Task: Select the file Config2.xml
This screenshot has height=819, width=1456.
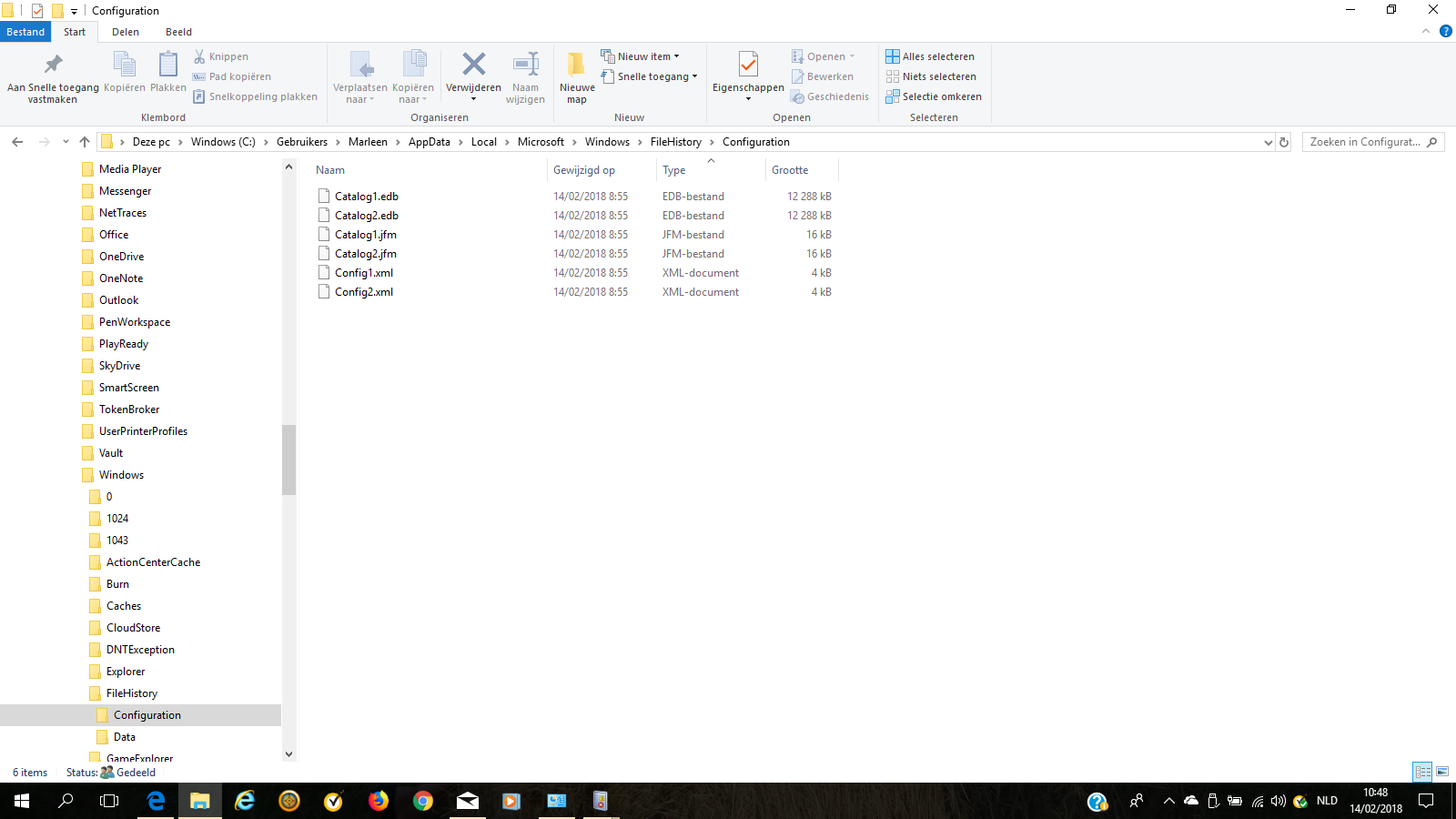Action: tap(364, 292)
